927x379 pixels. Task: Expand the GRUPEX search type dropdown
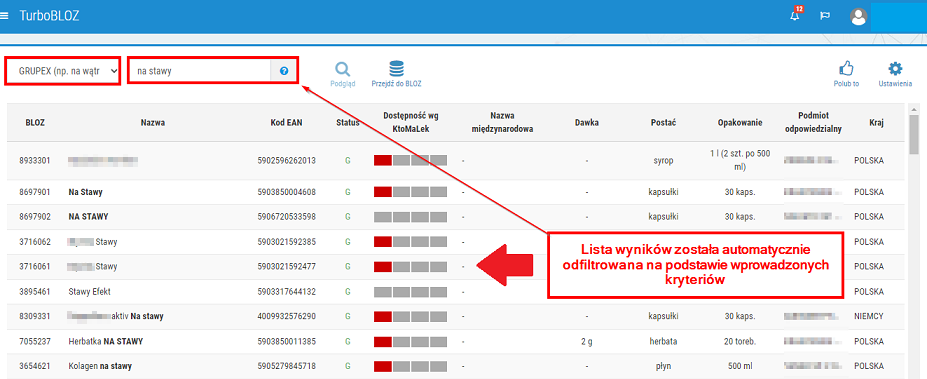tap(63, 71)
